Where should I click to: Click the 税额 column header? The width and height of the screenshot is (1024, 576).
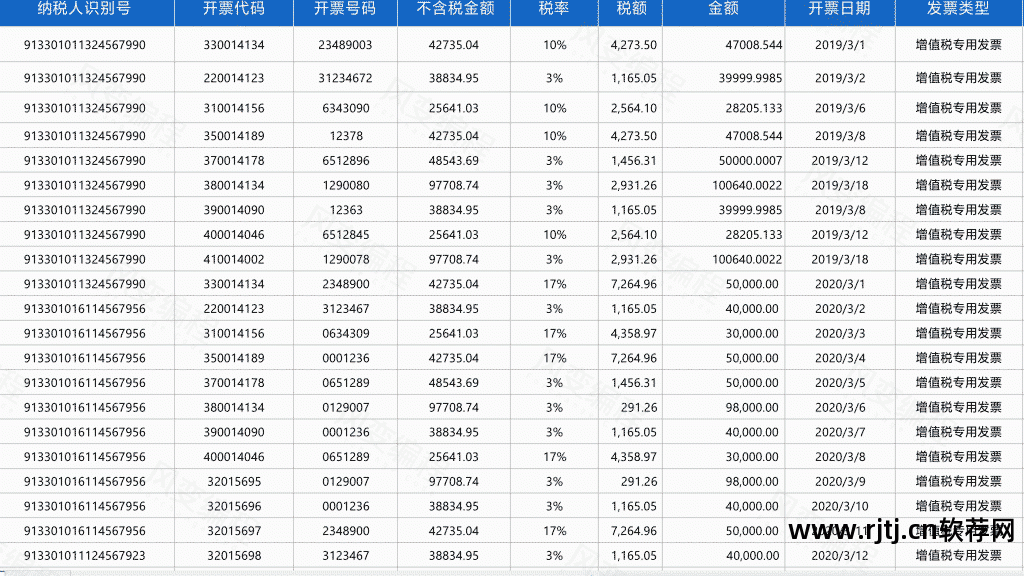point(632,8)
